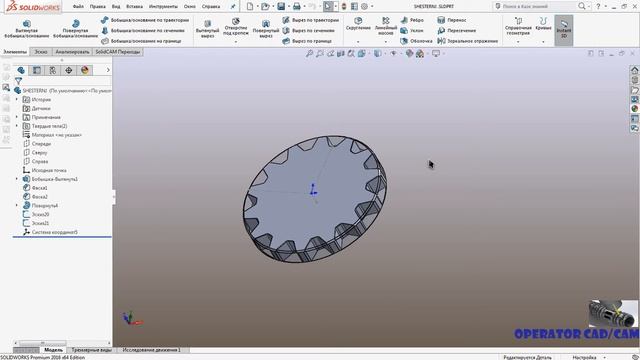Select the Оболочка shell tool
The height and width of the screenshot is (360, 640).
pyautogui.click(x=416, y=41)
